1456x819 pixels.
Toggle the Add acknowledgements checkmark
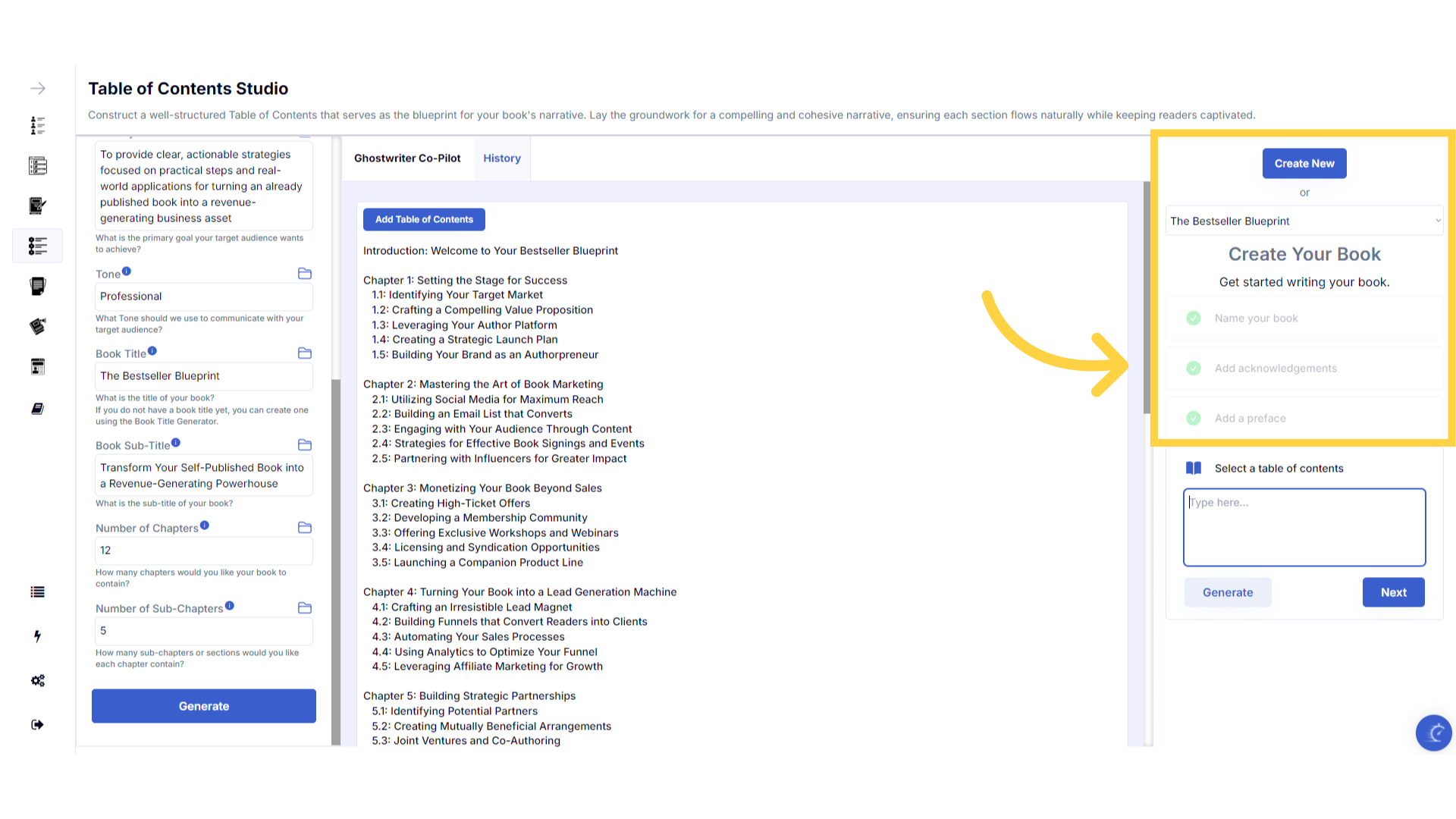pyautogui.click(x=1194, y=369)
